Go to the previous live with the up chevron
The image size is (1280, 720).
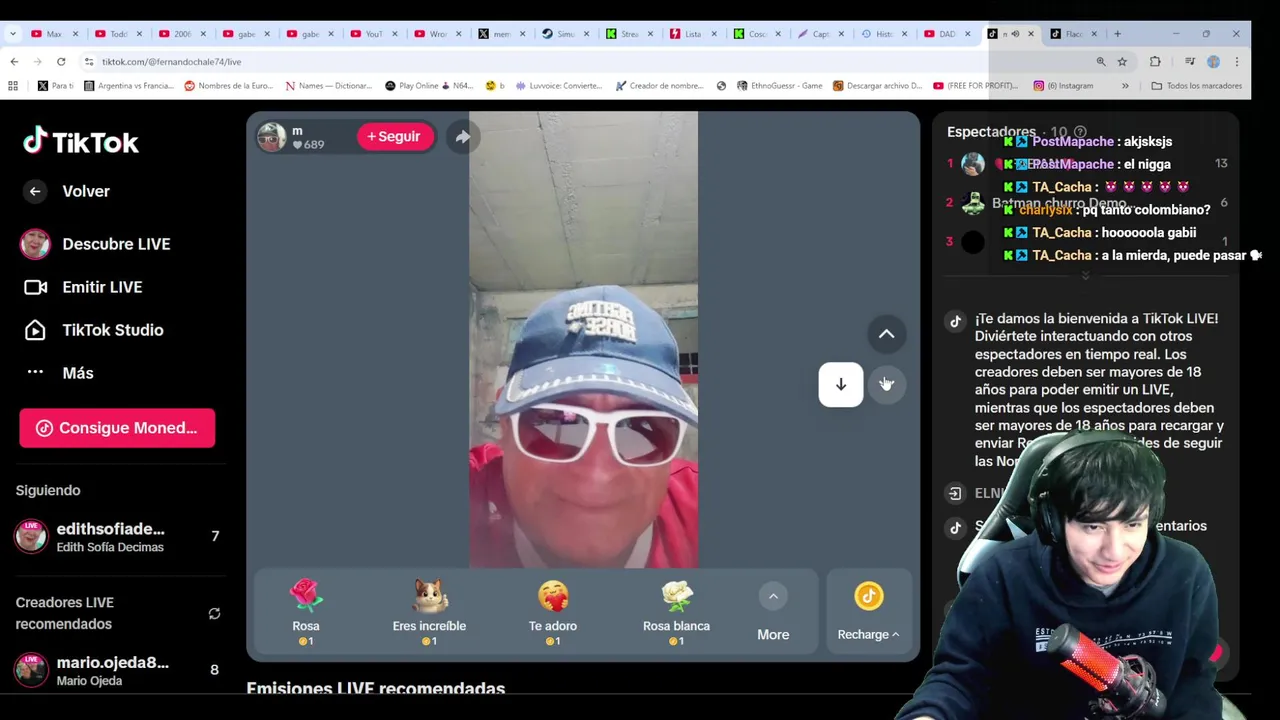(886, 334)
